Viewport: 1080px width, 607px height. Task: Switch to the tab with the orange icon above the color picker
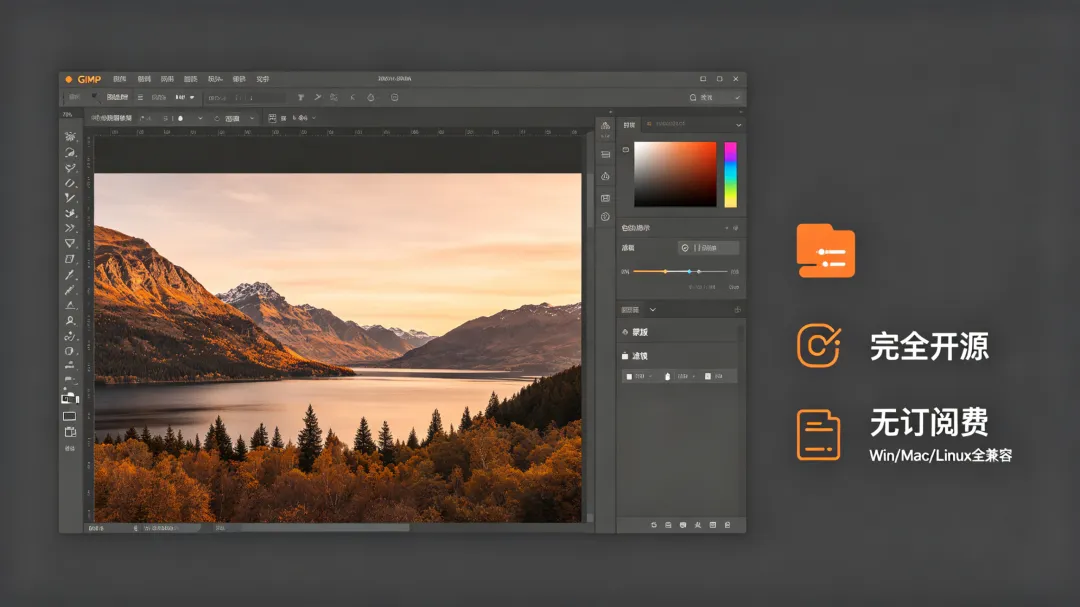click(665, 124)
